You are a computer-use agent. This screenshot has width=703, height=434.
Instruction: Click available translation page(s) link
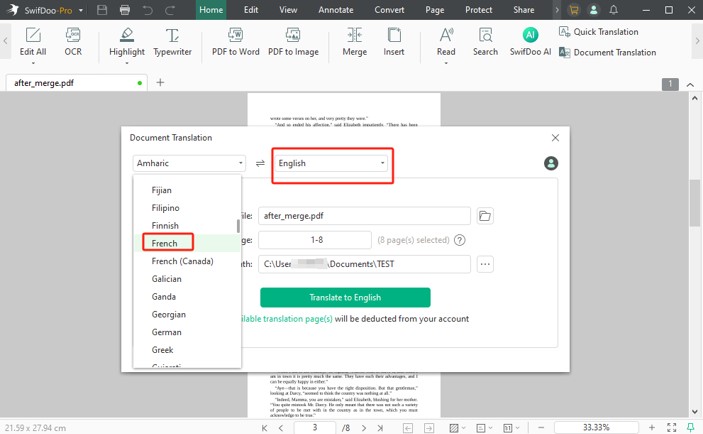[287, 319]
